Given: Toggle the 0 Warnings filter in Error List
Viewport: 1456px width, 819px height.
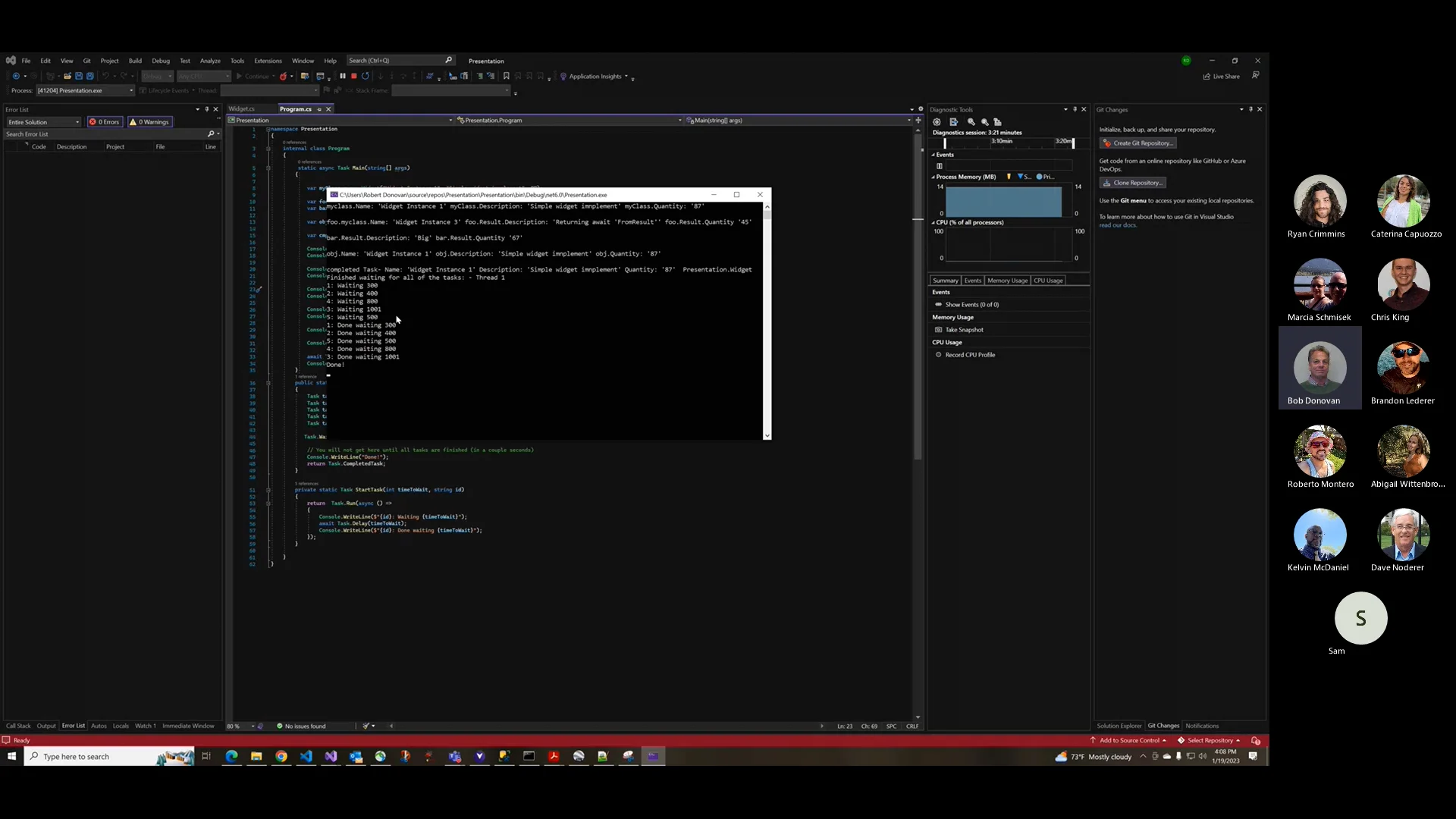Looking at the screenshot, I should pos(149,121).
